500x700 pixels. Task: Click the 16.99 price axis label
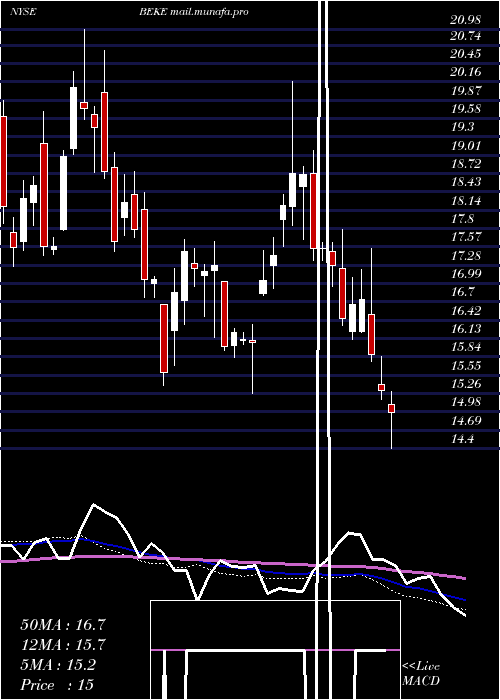pyautogui.click(x=466, y=274)
